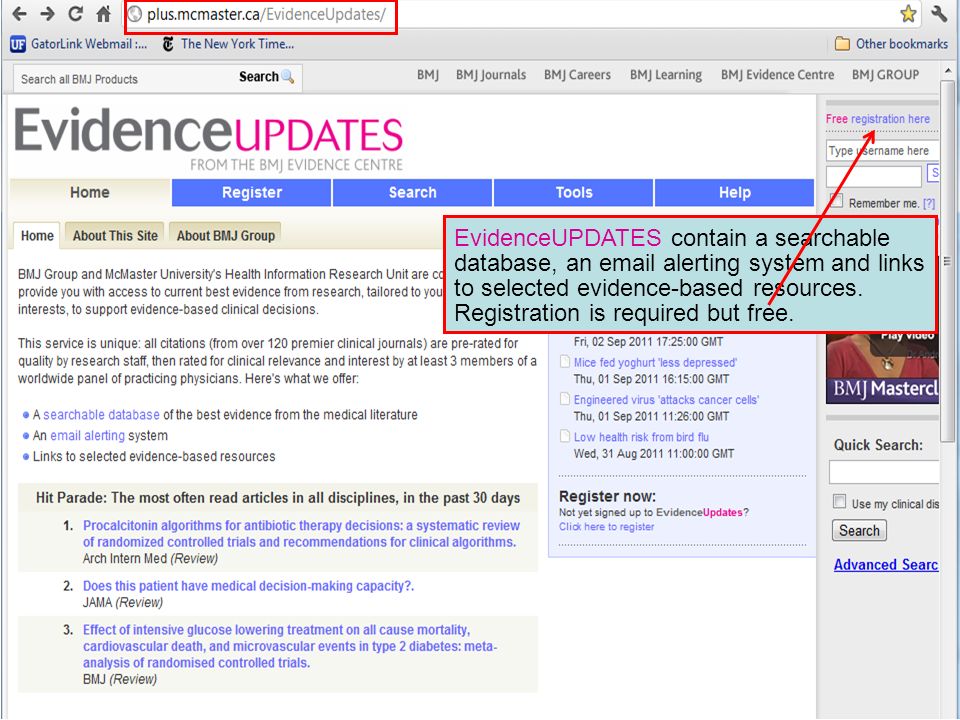The width and height of the screenshot is (960, 720).
Task: Bookmark page with the star icon
Action: point(908,13)
